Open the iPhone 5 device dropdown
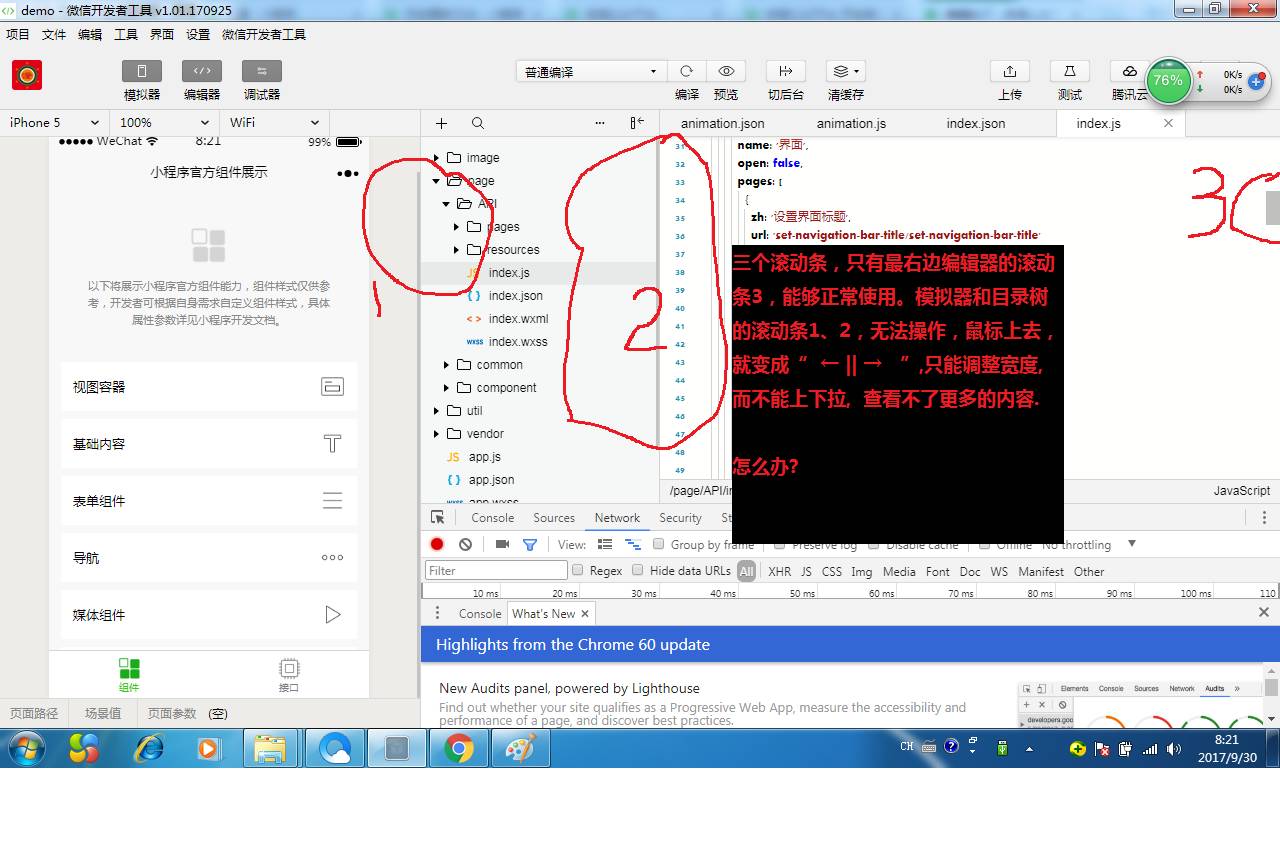This screenshot has height=864, width=1280. coord(54,122)
